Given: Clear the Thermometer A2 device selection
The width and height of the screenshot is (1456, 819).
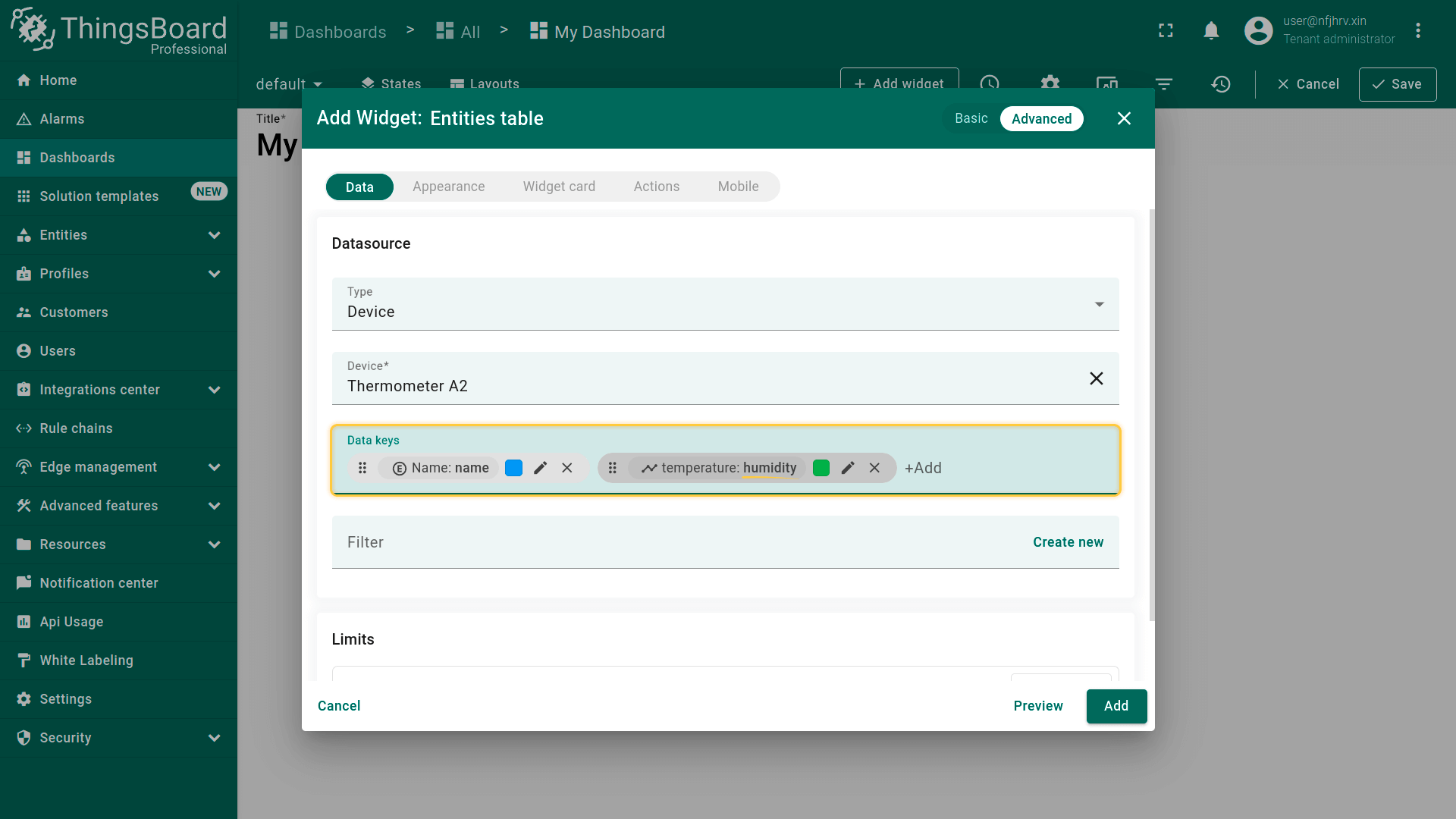Looking at the screenshot, I should click(x=1096, y=378).
